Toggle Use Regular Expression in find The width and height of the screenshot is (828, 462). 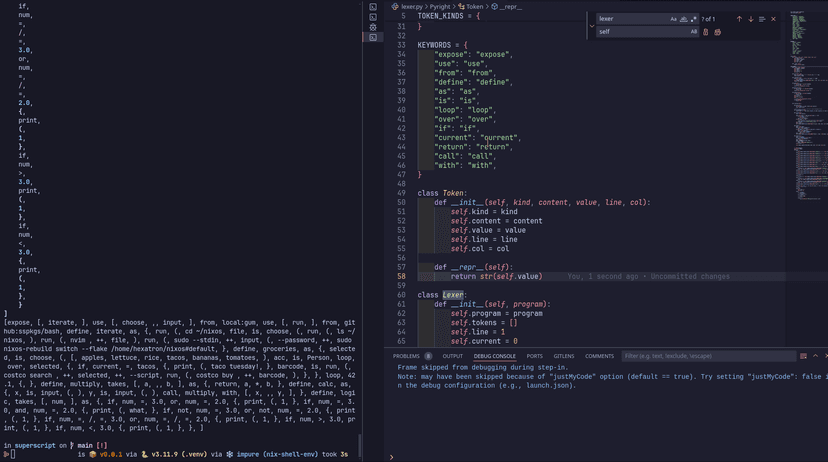[694, 19]
